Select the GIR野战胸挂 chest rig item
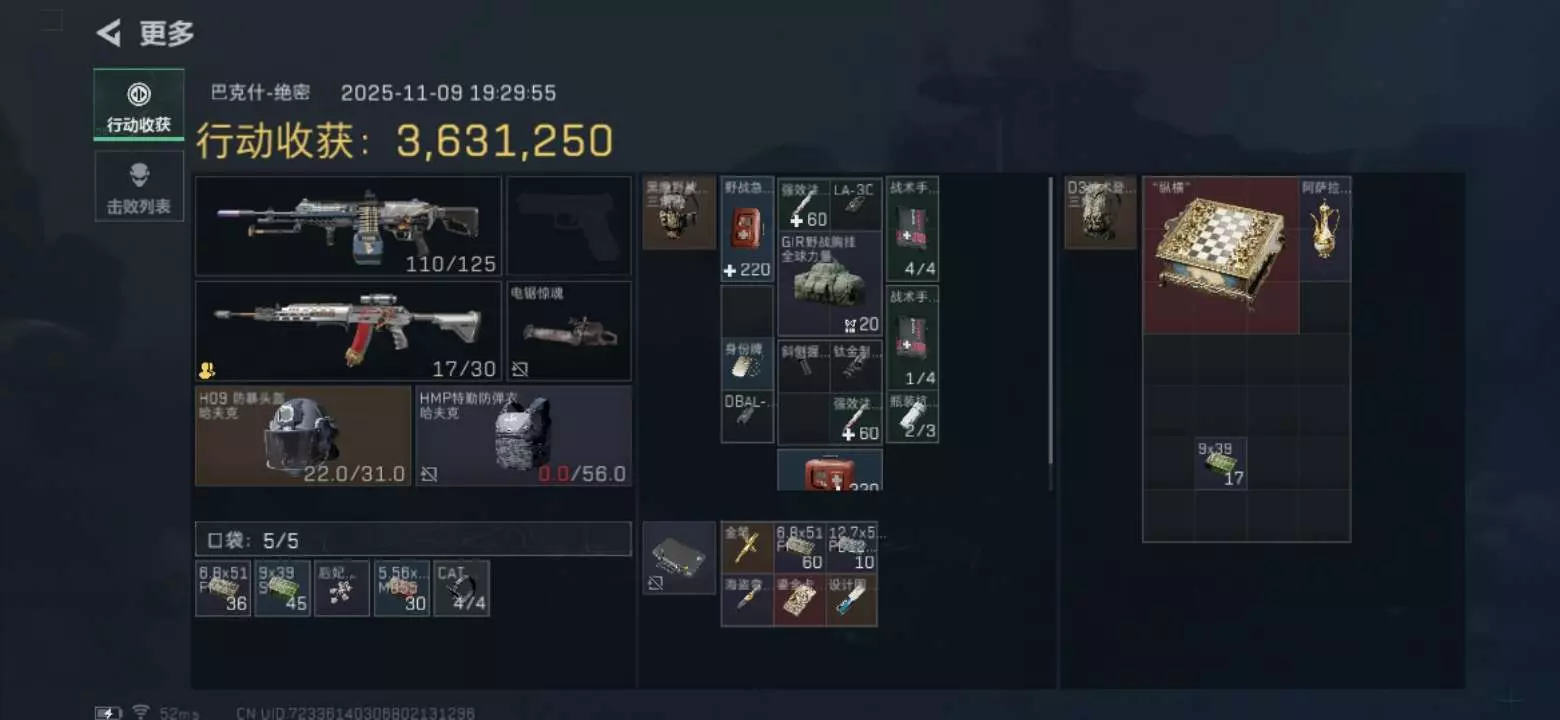The width and height of the screenshot is (1560, 720). 830,284
